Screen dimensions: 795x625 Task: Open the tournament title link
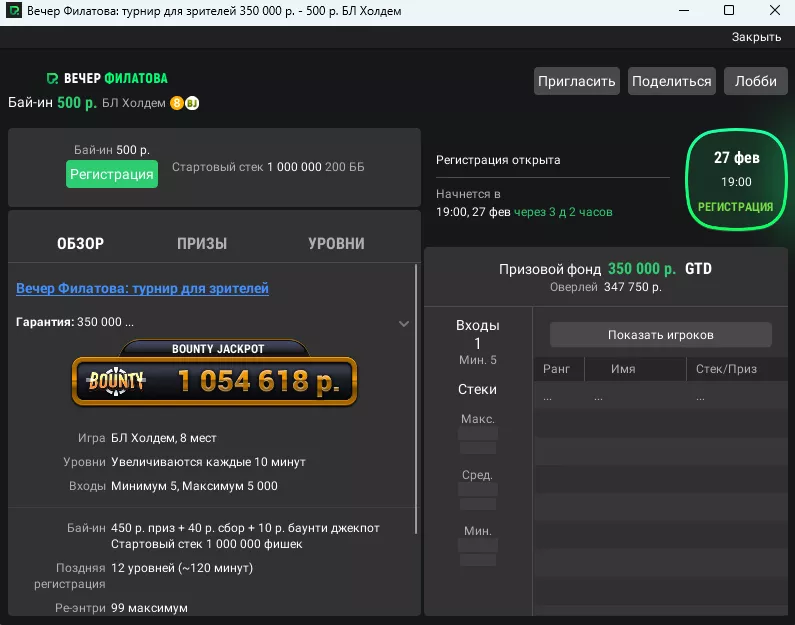(x=142, y=288)
